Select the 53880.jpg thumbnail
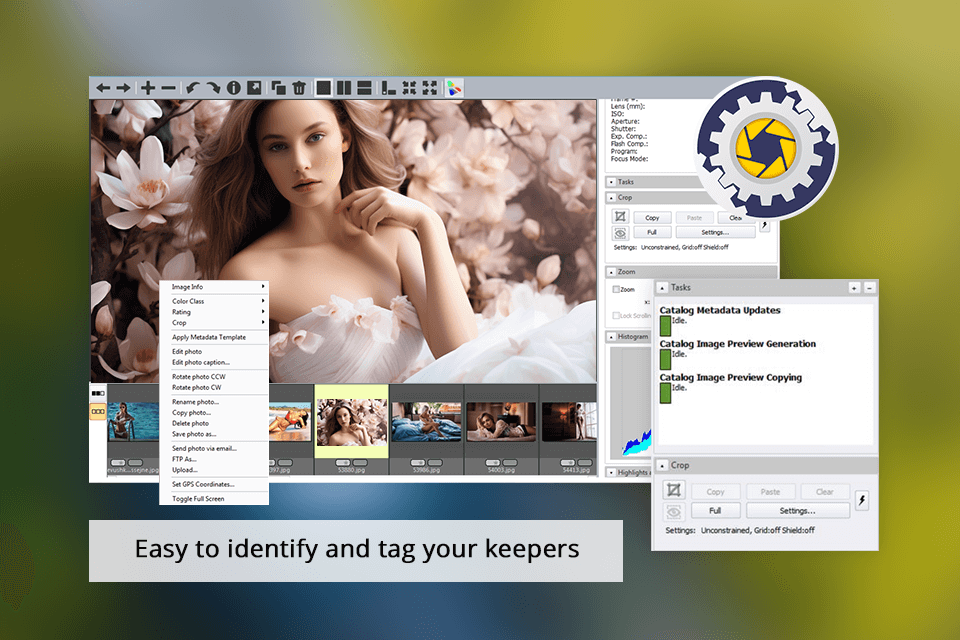The width and height of the screenshot is (960, 640). click(x=351, y=421)
